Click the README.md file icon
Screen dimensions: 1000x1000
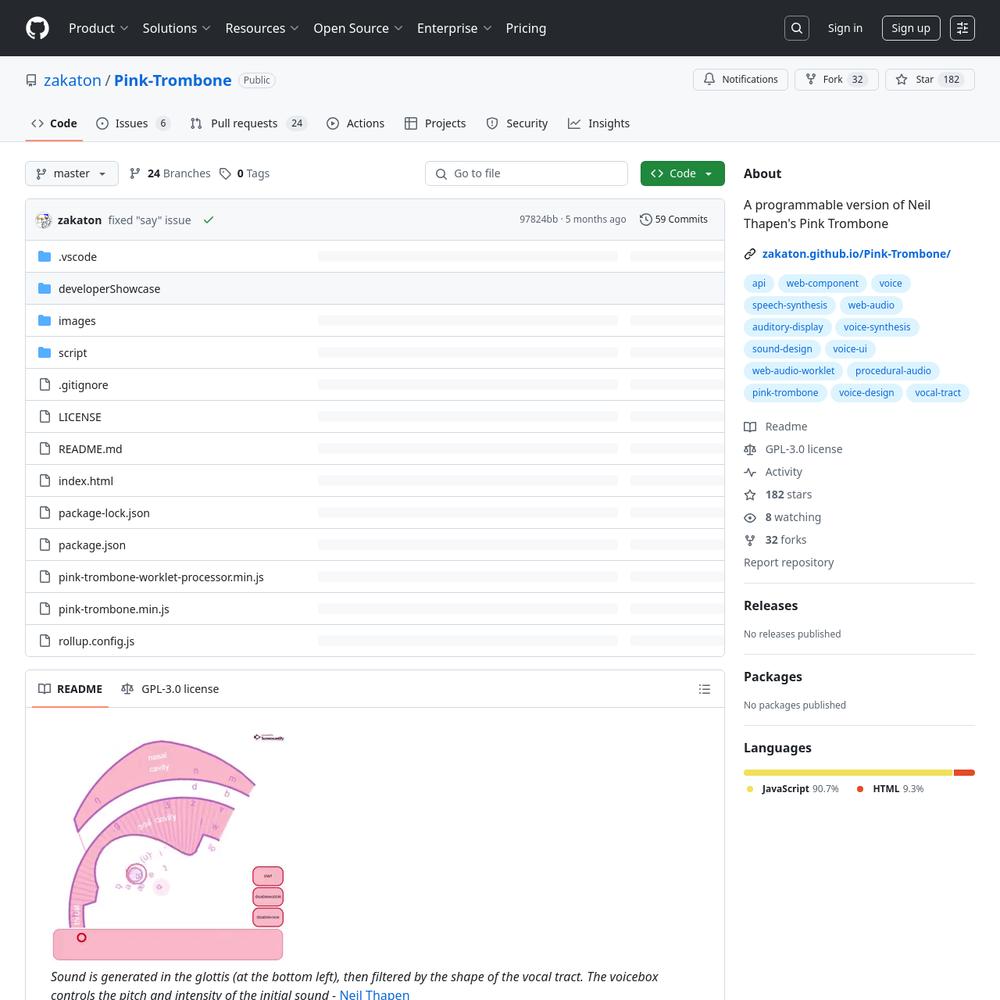click(x=45, y=448)
